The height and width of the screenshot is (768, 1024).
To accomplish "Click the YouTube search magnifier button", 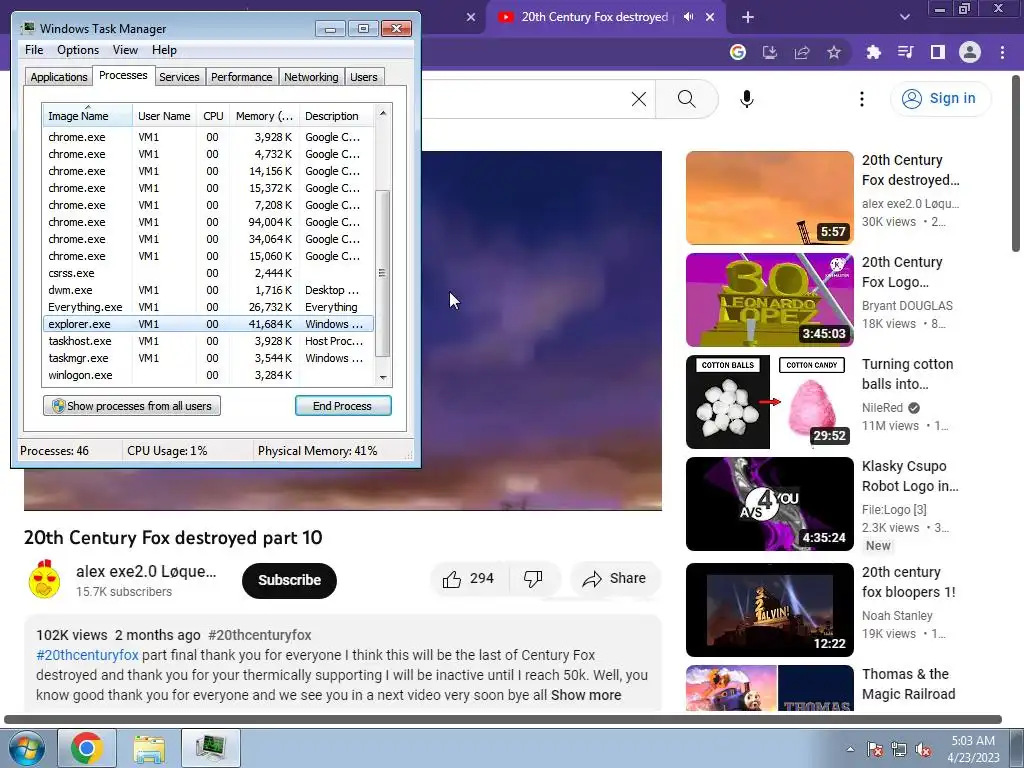I will [686, 99].
